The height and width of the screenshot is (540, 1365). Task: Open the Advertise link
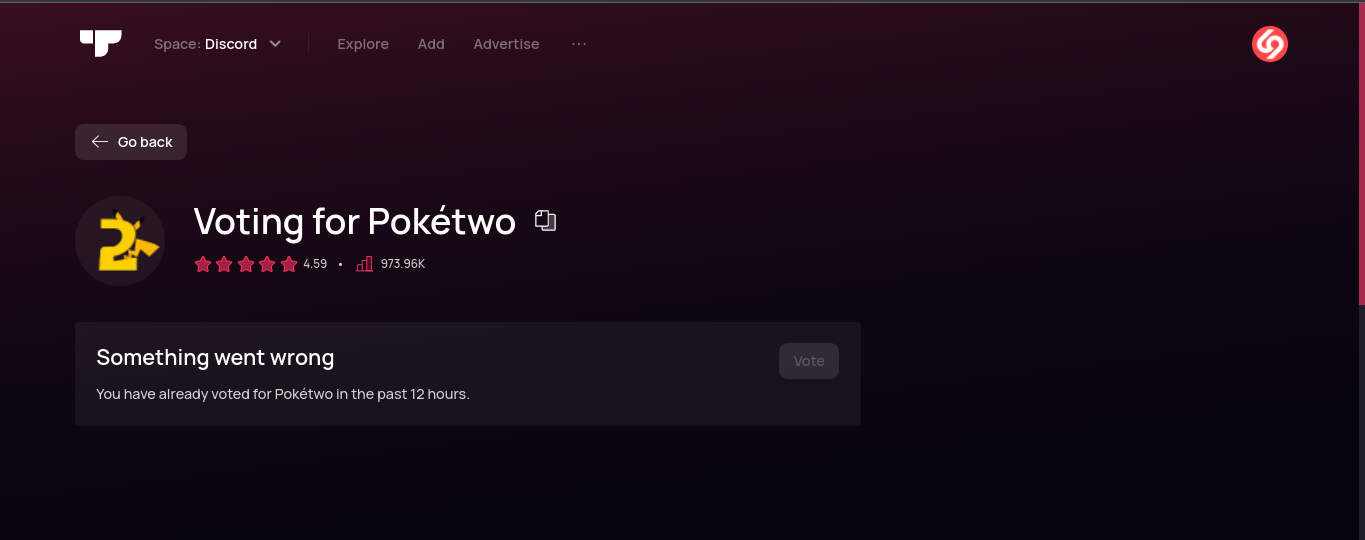click(506, 44)
